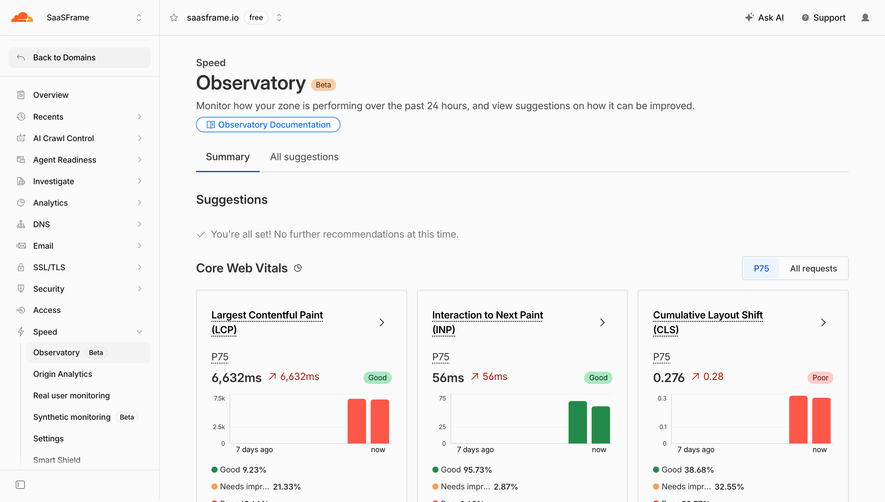885x502 pixels.
Task: Click the Analytics icon in sidebar
Action: pos(21,203)
